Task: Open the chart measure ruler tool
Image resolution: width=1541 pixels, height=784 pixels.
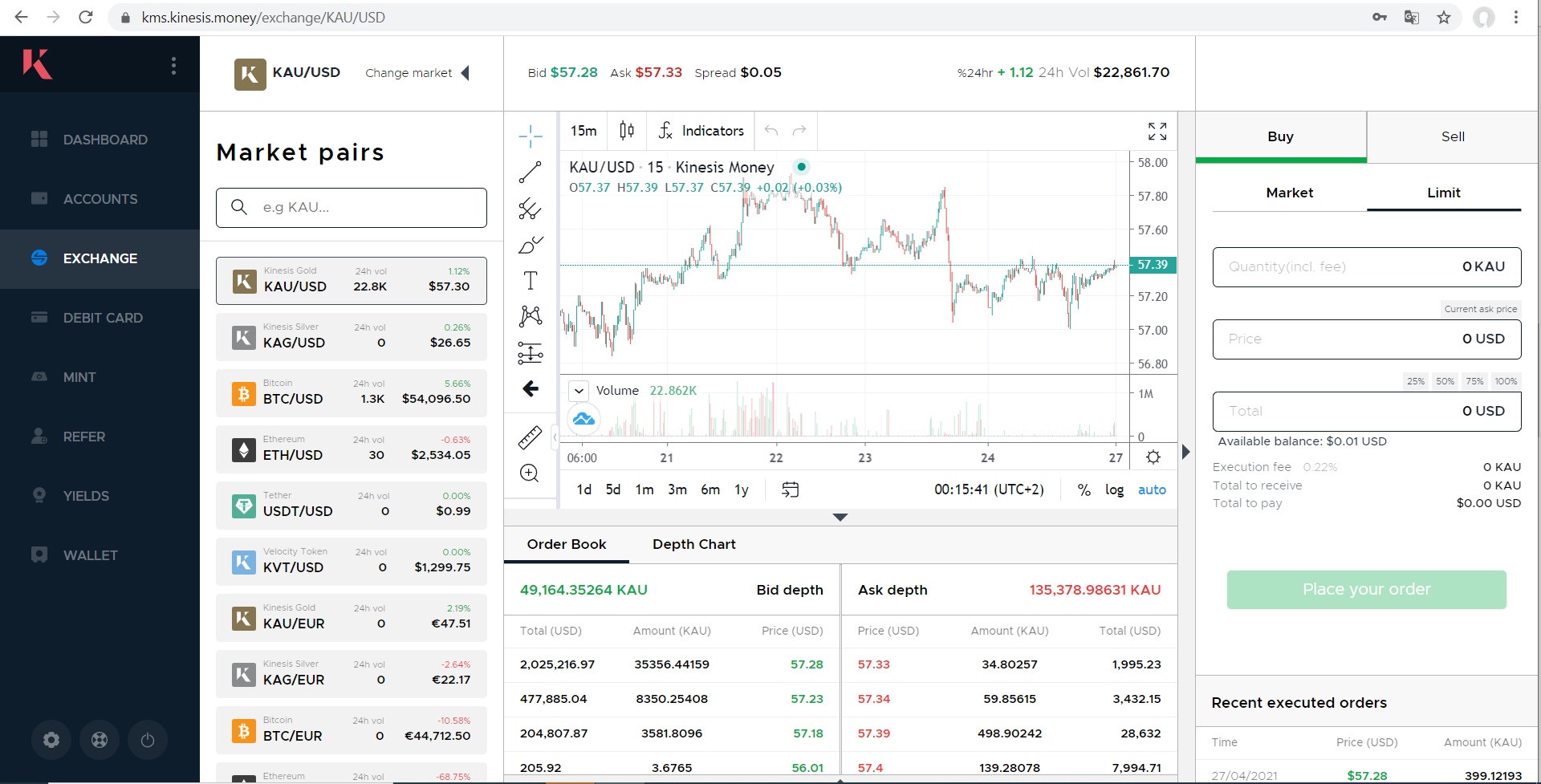Action: pyautogui.click(x=530, y=437)
